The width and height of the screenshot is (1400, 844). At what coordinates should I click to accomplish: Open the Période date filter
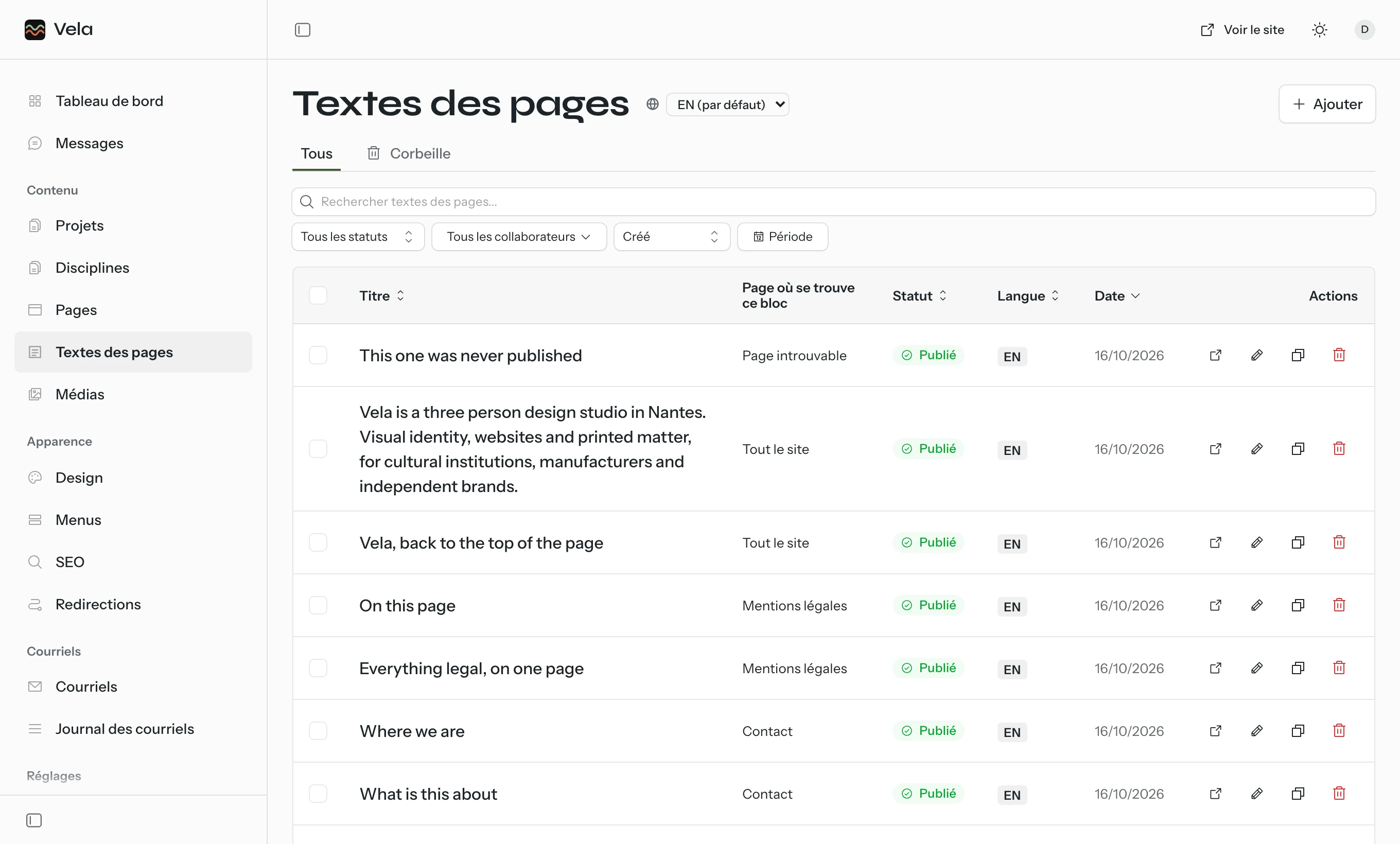click(782, 236)
